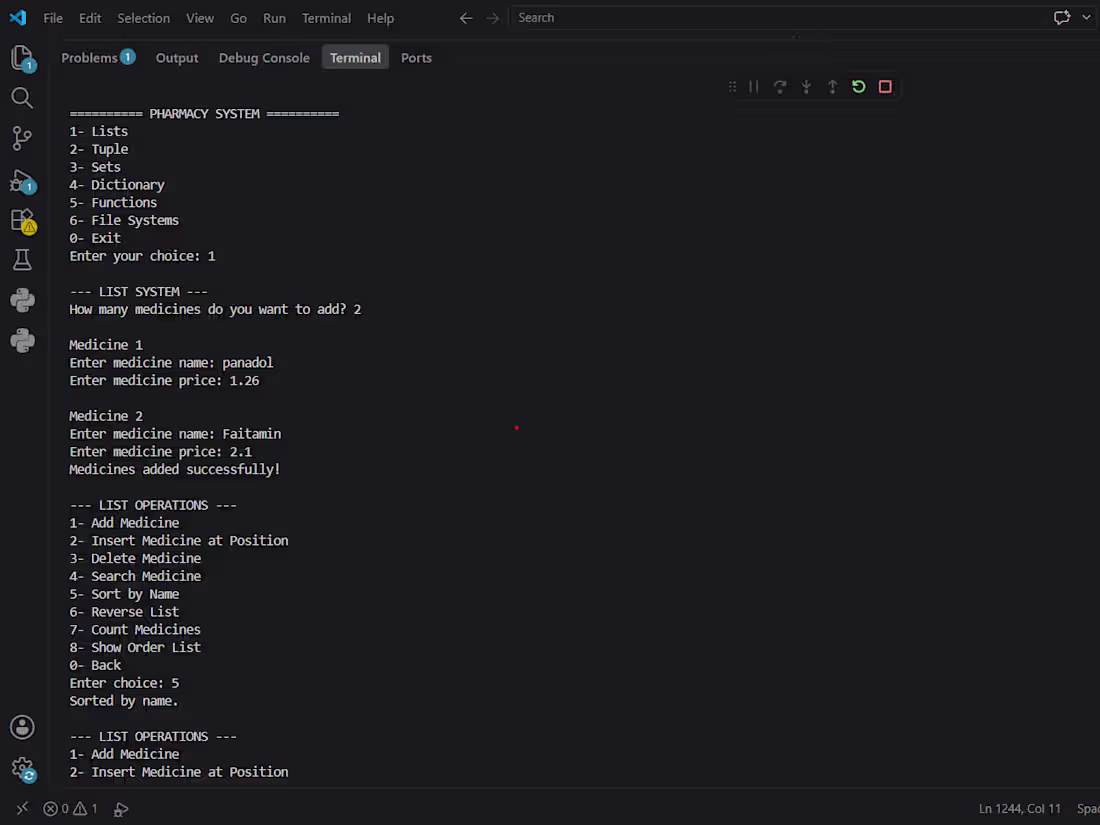Click the Search command center field

coord(777,18)
